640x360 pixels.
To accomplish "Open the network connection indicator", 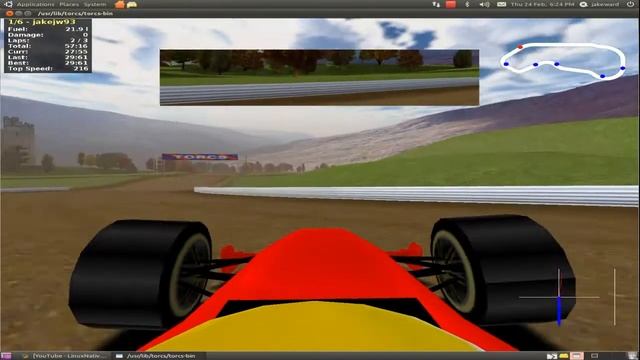I will [x=436, y=4].
